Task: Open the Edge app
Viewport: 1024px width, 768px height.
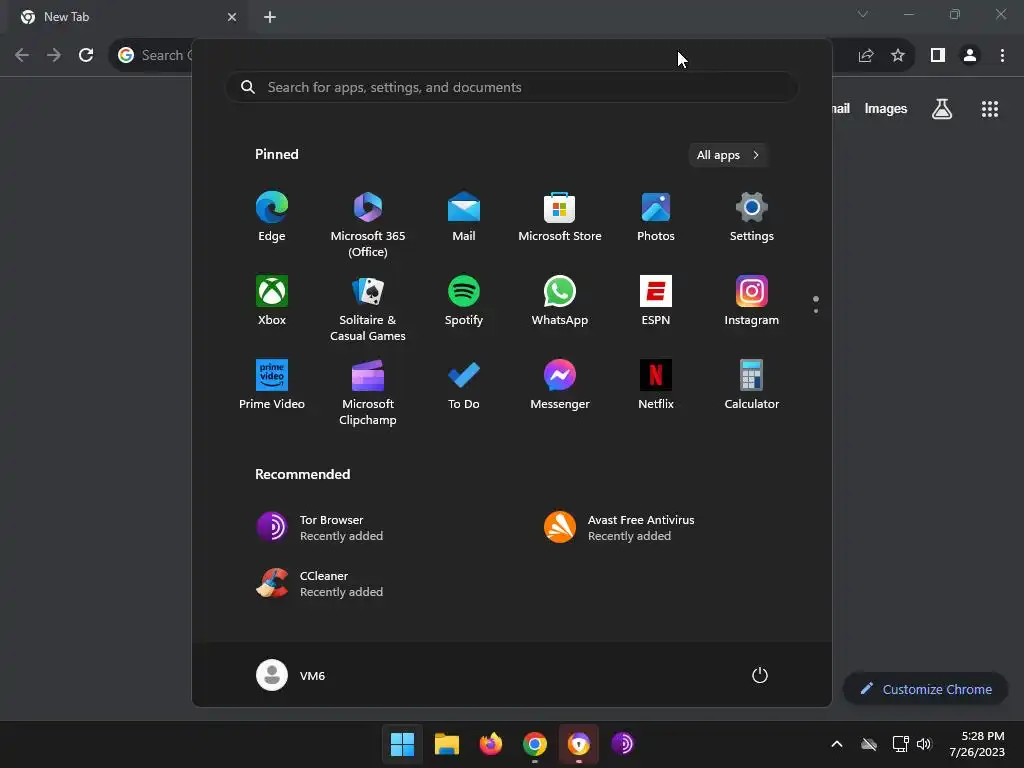Action: pos(272,217)
